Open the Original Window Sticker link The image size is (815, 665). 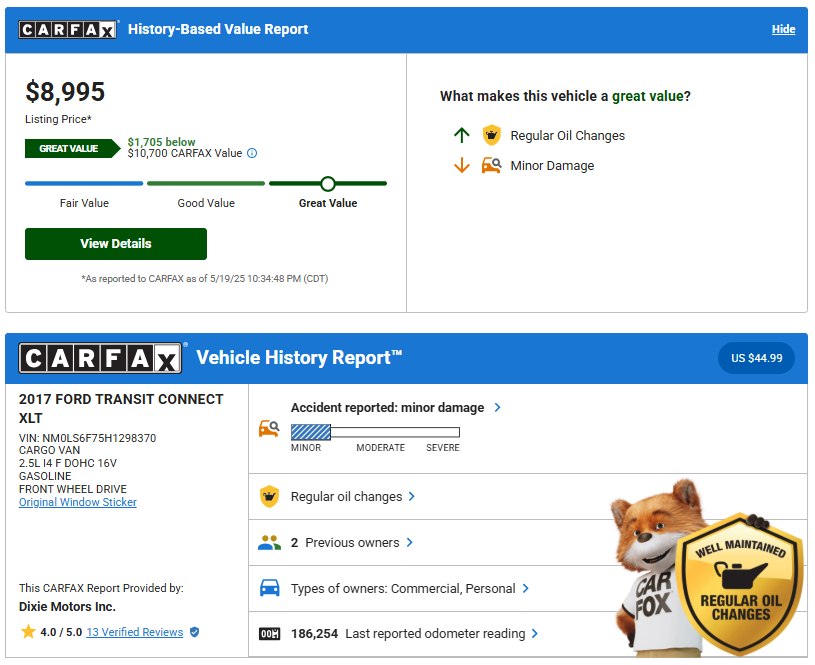point(78,502)
